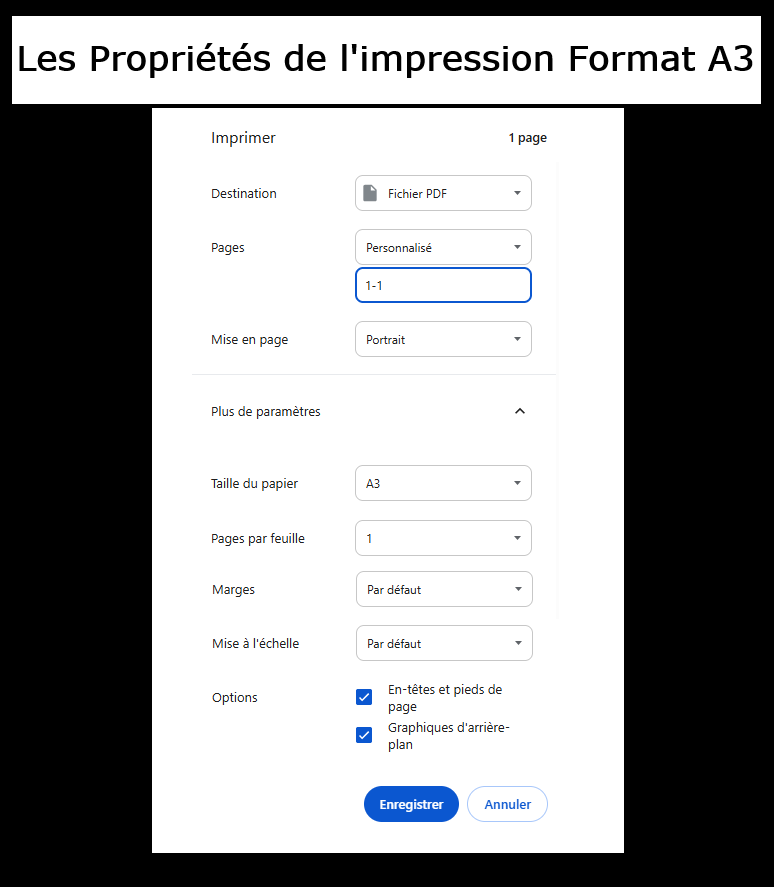Click the arrow icon on Mise à l'échelle
Image resolution: width=774 pixels, height=887 pixels.
pyautogui.click(x=517, y=643)
